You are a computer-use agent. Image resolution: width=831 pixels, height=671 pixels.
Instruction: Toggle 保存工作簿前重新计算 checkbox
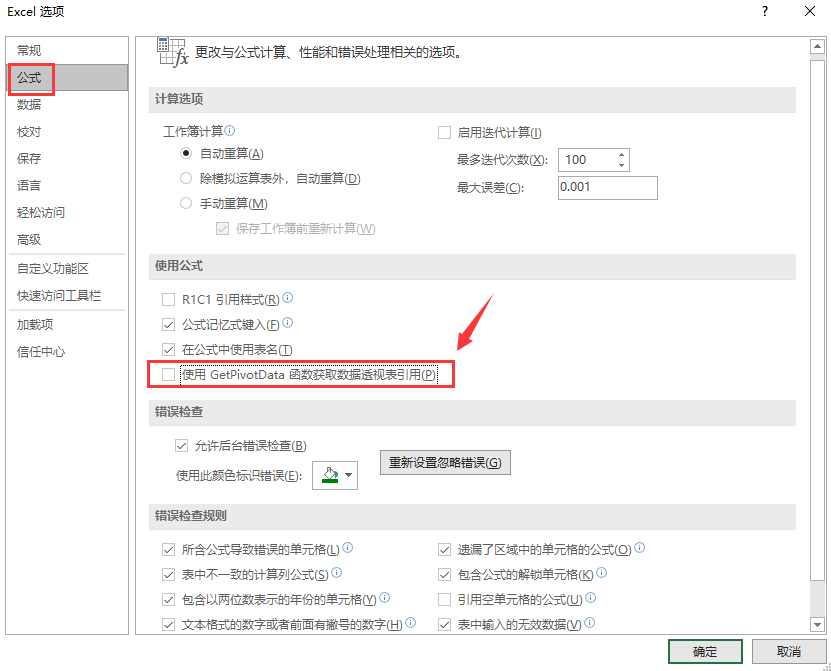click(223, 228)
